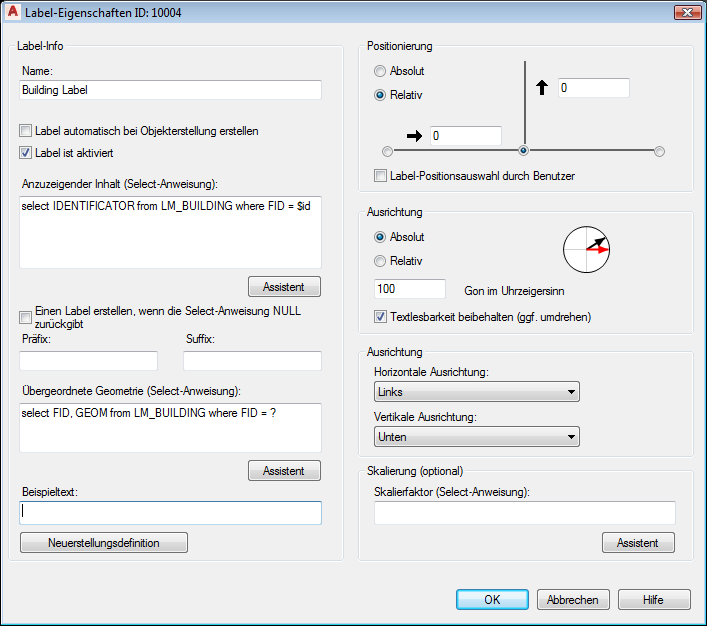Select left anchor point on positioning line
This screenshot has width=707, height=626.
[x=387, y=151]
